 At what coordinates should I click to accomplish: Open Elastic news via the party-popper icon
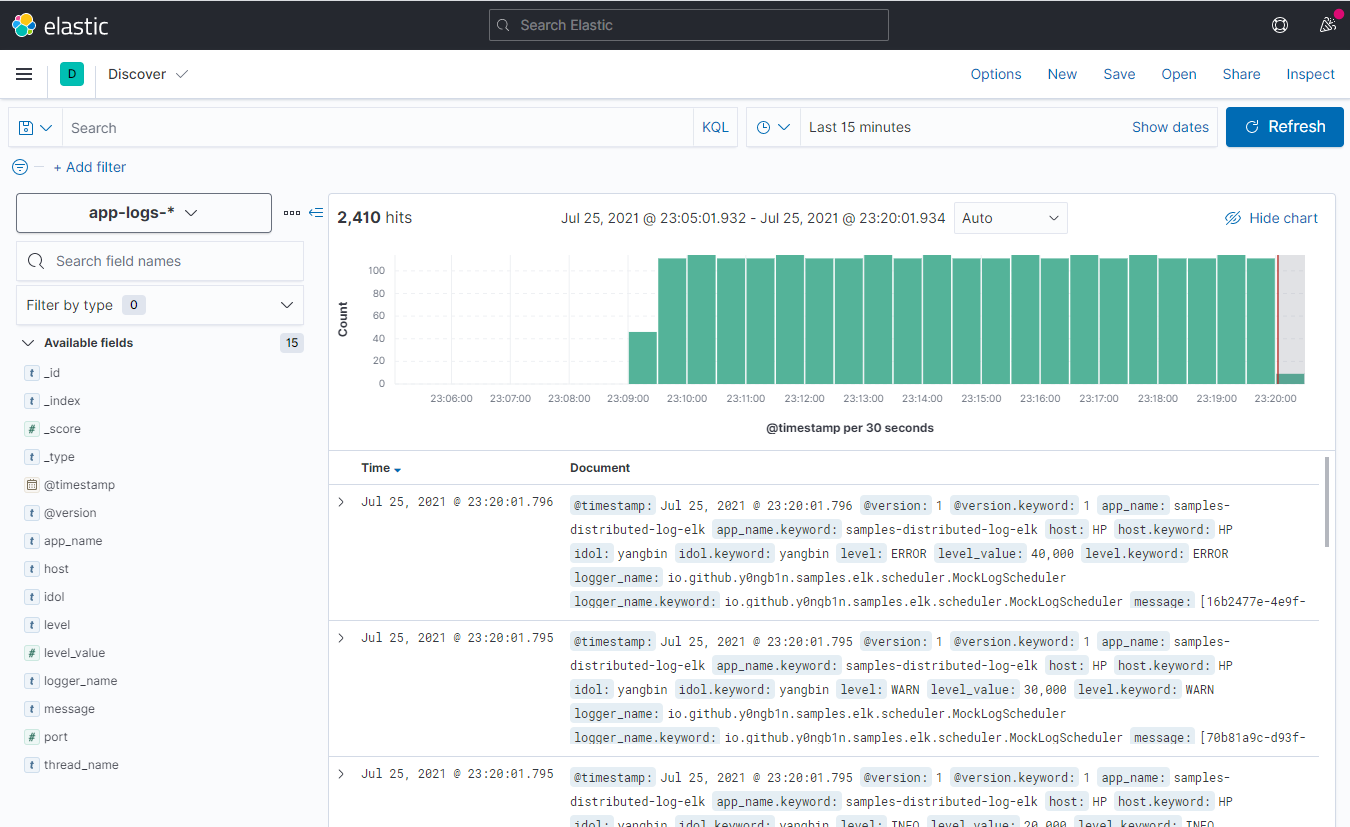tap(1327, 24)
